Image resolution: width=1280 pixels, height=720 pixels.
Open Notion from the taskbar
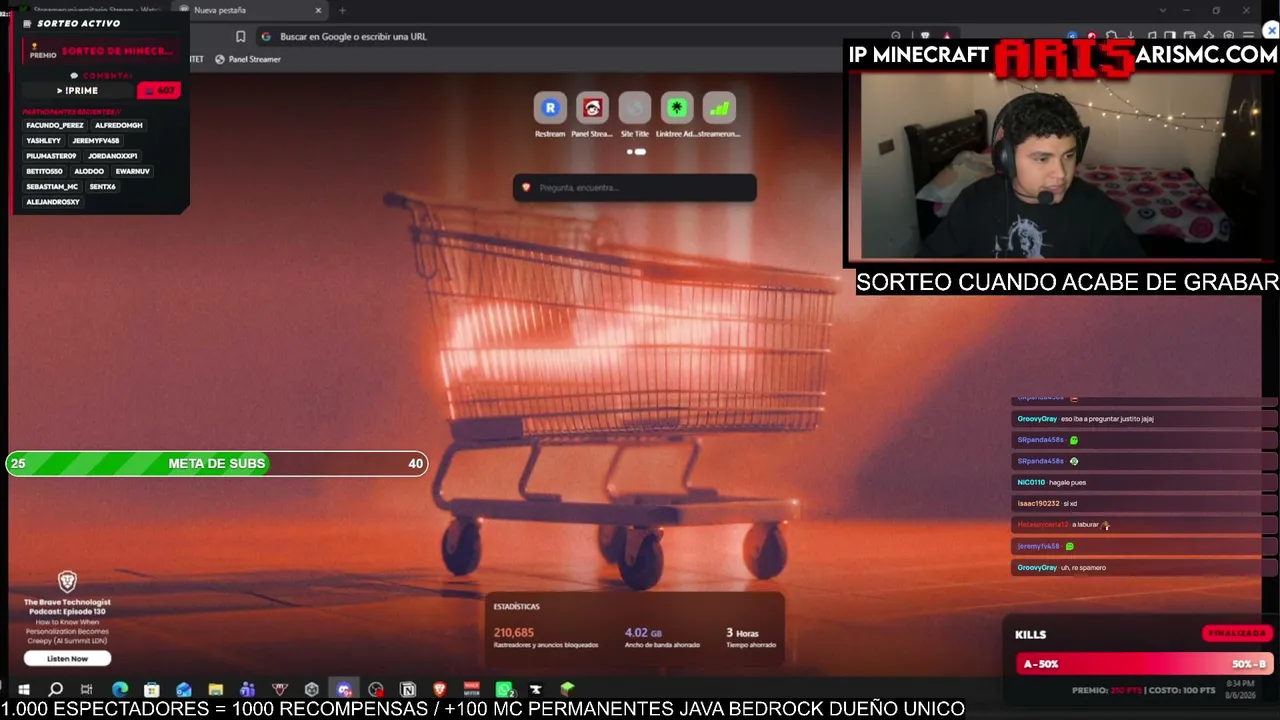pos(408,689)
